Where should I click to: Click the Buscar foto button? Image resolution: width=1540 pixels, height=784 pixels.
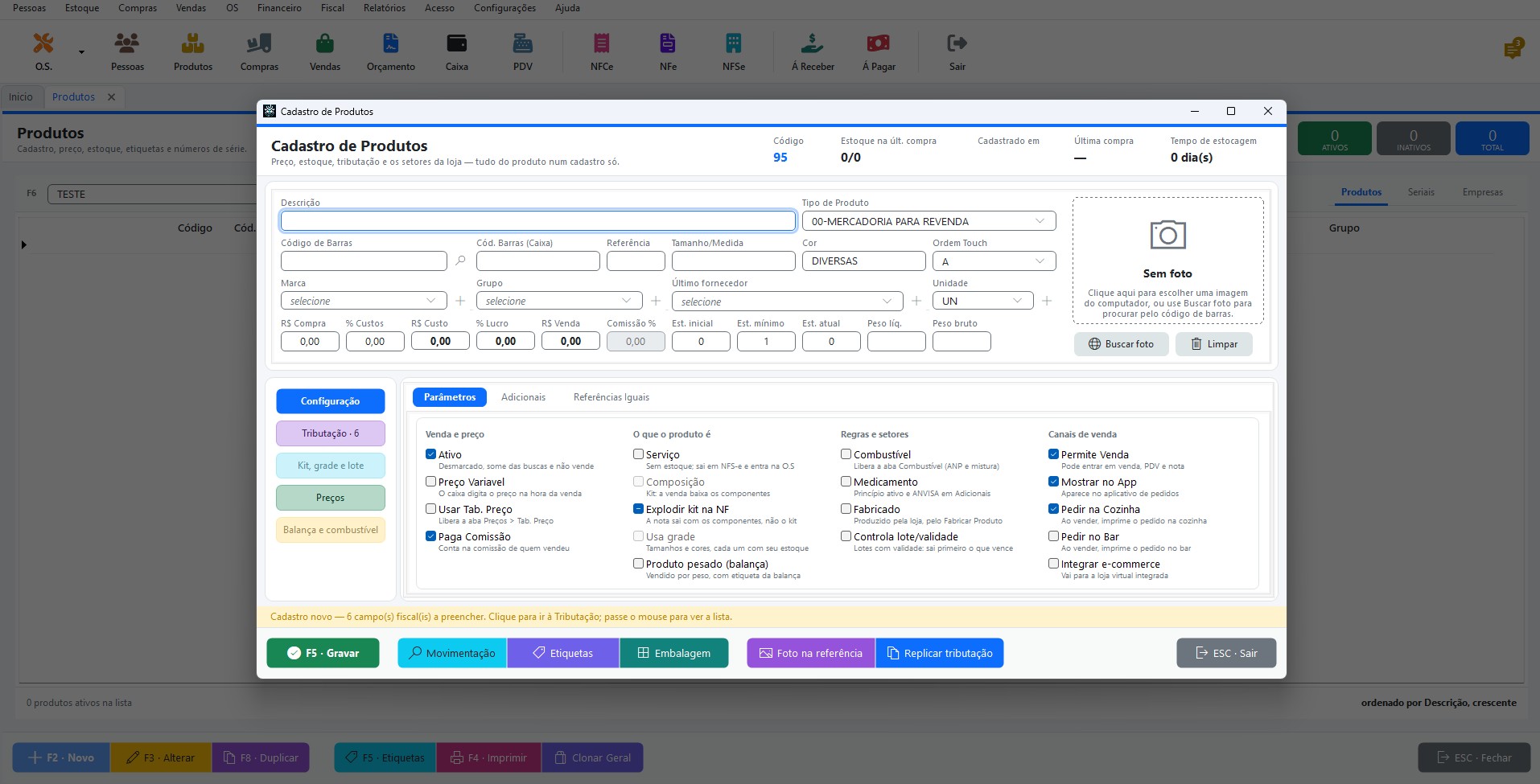(1121, 344)
